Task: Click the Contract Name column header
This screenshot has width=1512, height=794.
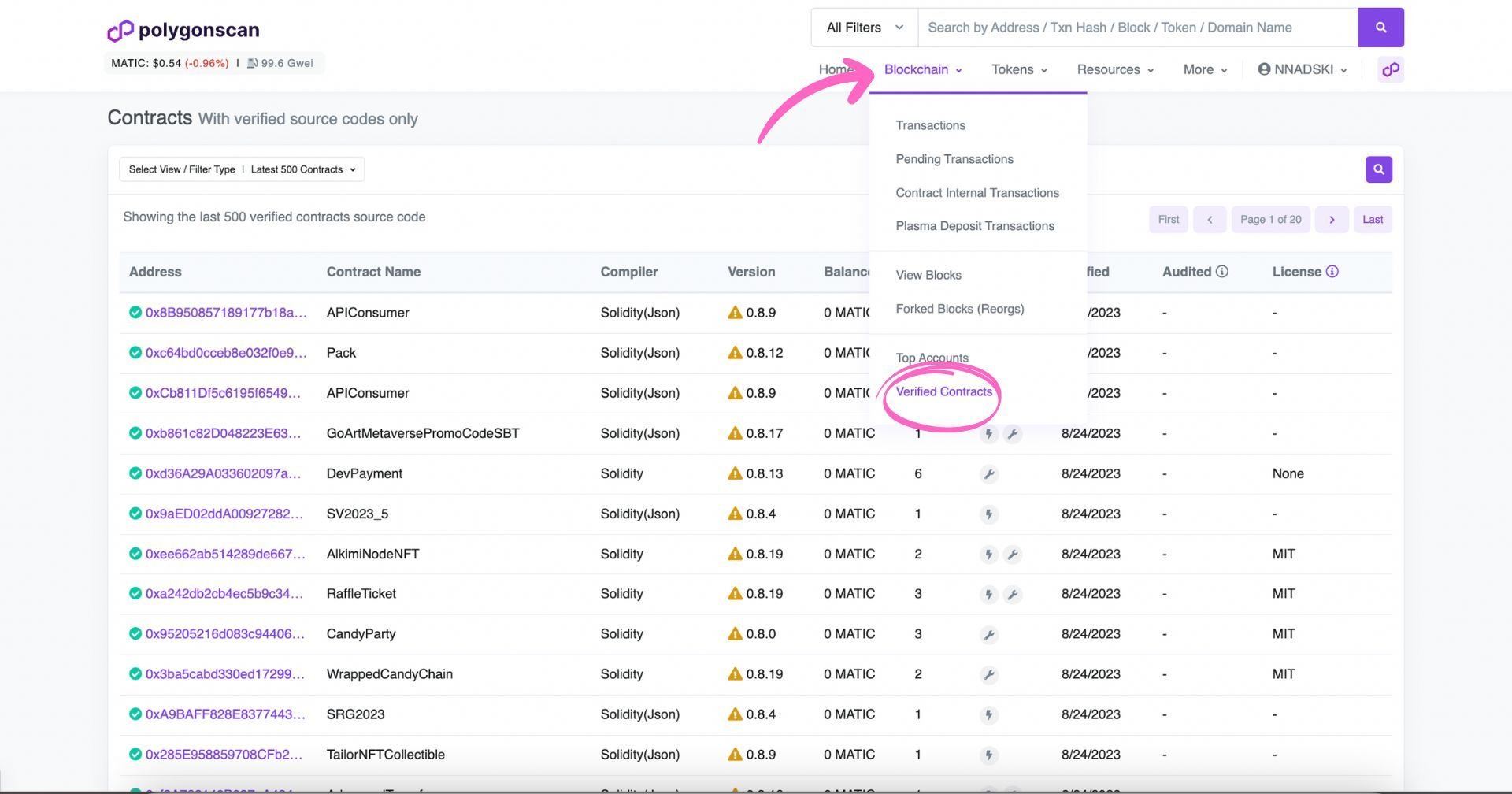Action: point(373,272)
